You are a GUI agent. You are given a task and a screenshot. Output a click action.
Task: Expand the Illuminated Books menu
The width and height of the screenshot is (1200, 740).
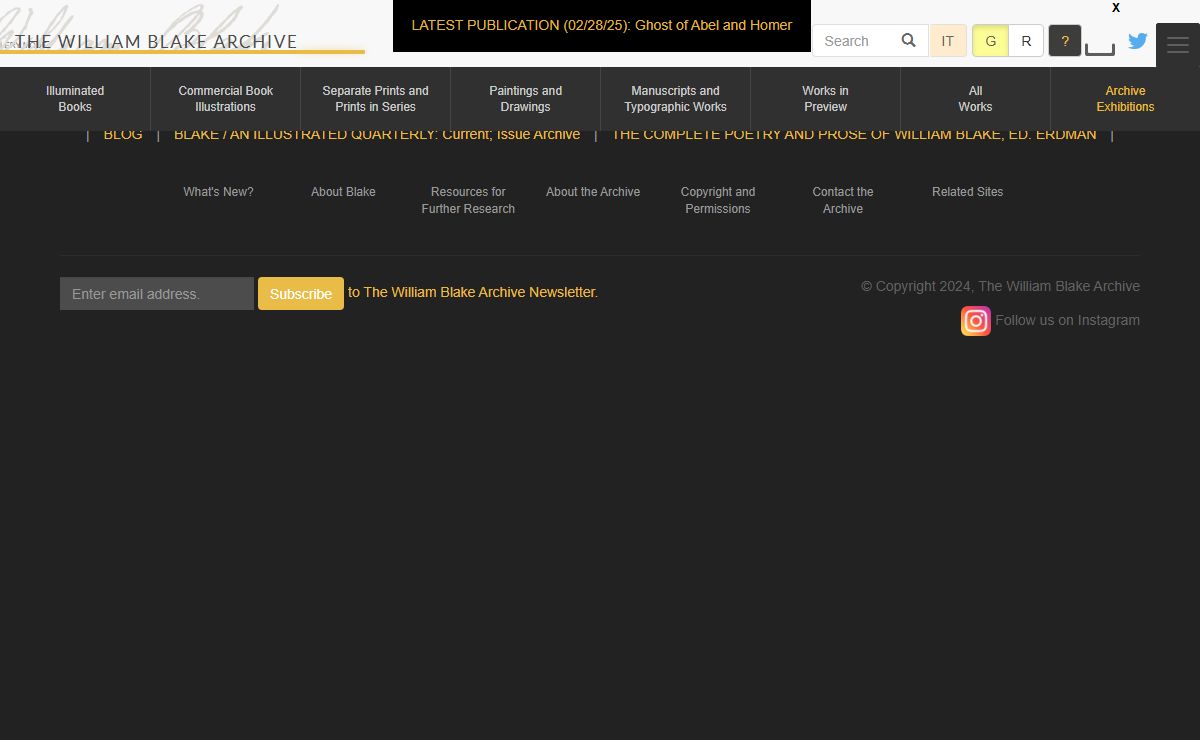[x=75, y=99]
